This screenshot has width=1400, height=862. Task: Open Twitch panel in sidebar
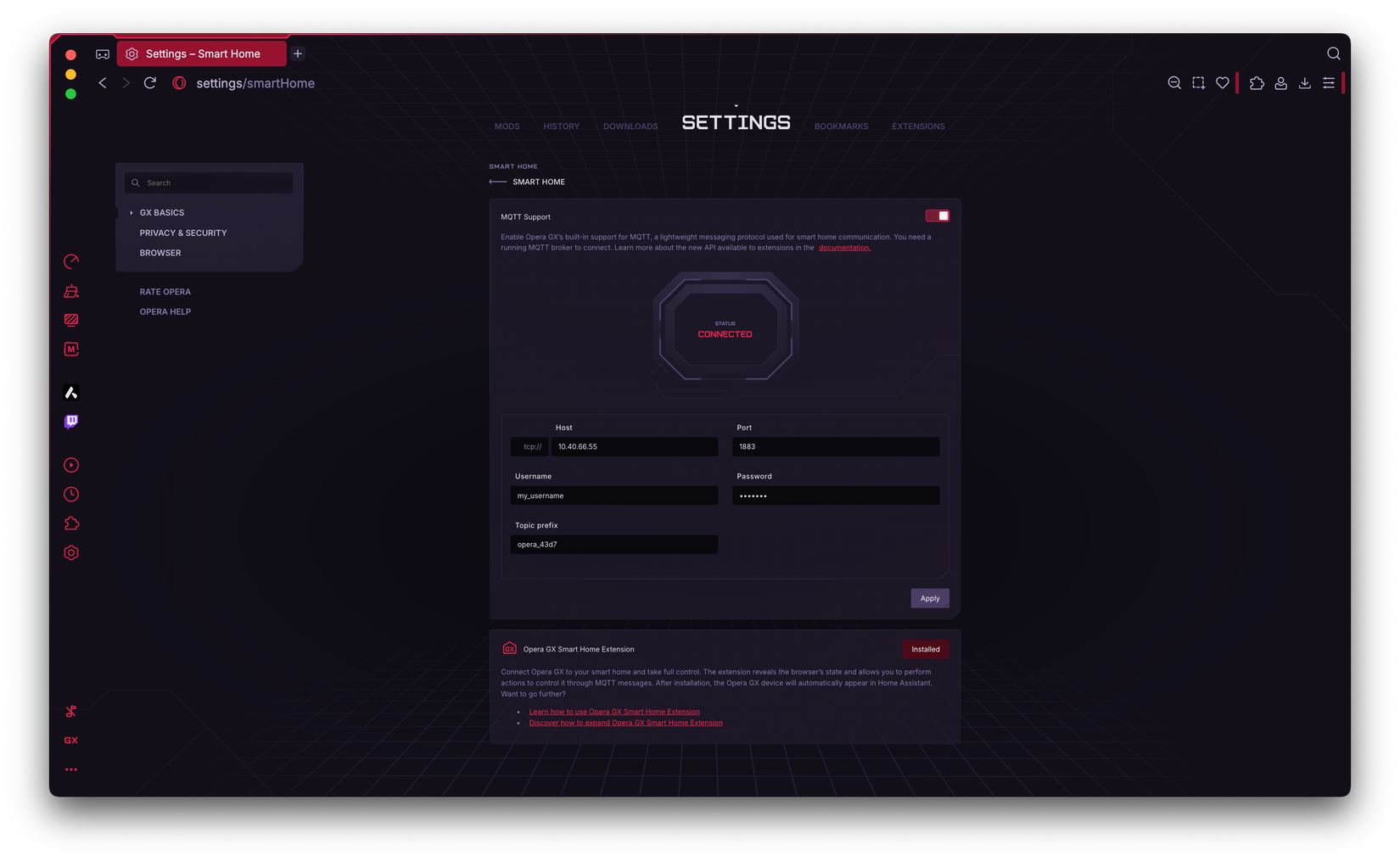click(x=71, y=422)
